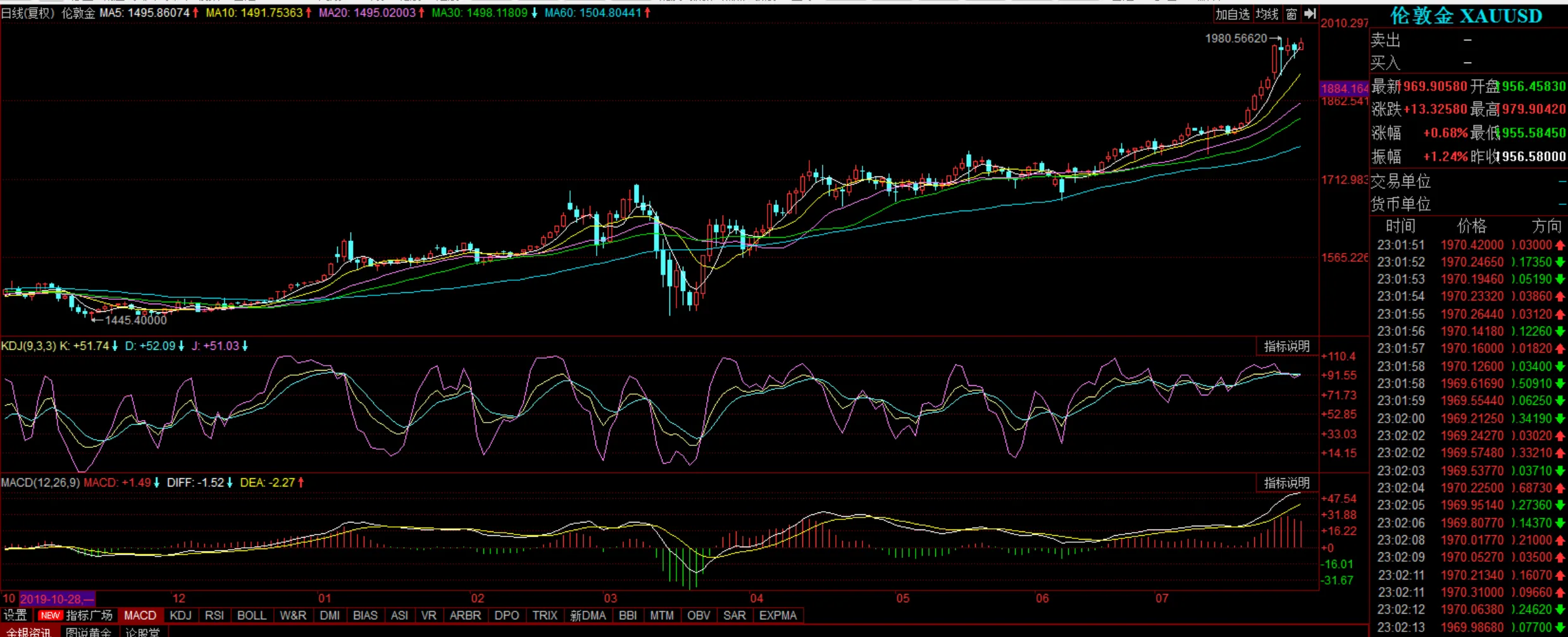The width and height of the screenshot is (1568, 637).
Task: Click the highlighted 1884.164 price axis marker
Action: coord(1344,89)
